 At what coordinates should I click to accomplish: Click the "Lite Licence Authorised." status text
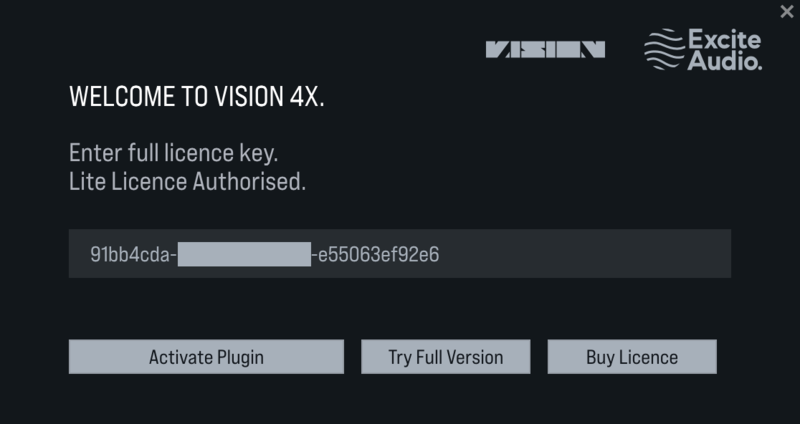pos(187,182)
